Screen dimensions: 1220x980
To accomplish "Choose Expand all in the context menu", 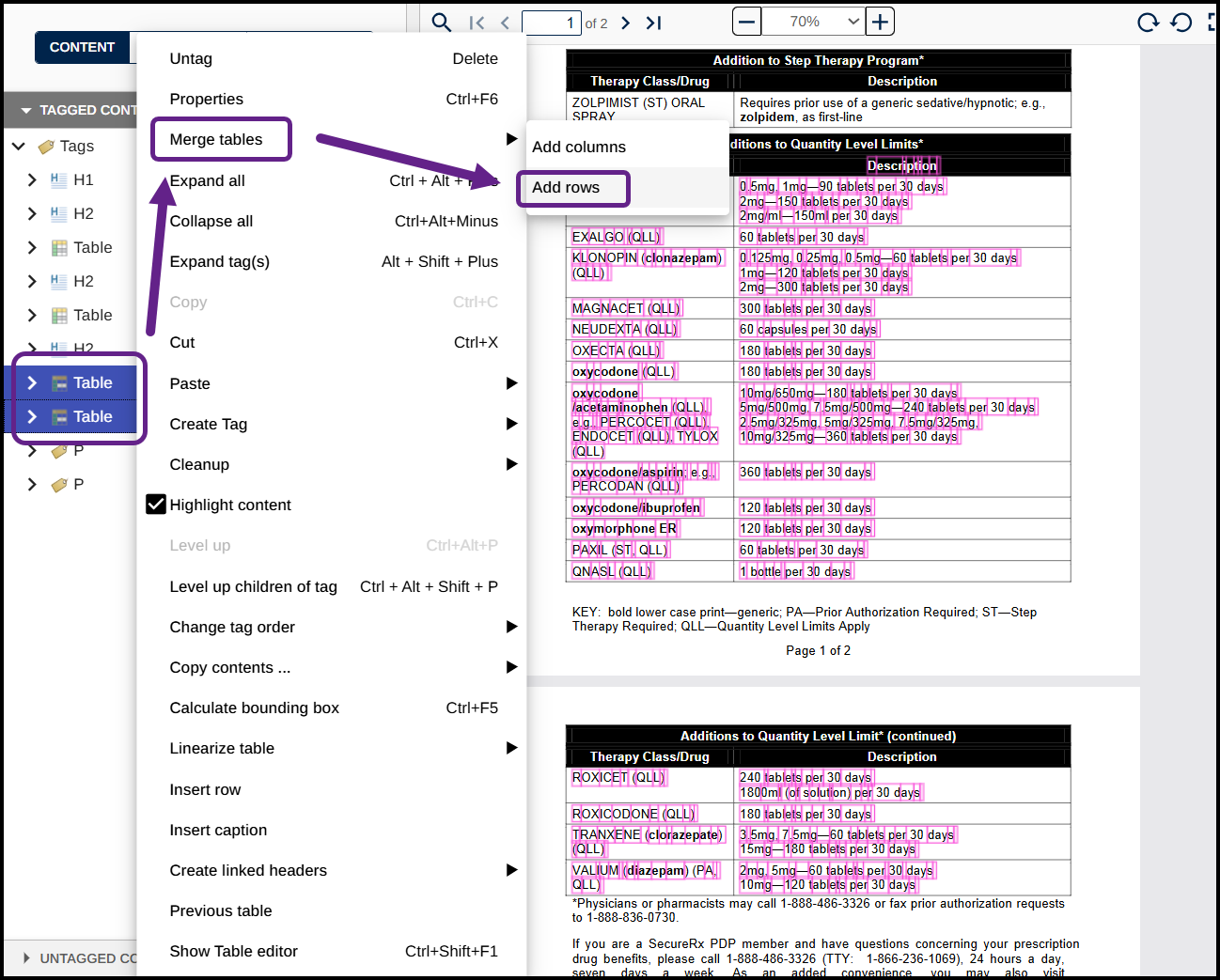I will click(x=334, y=180).
